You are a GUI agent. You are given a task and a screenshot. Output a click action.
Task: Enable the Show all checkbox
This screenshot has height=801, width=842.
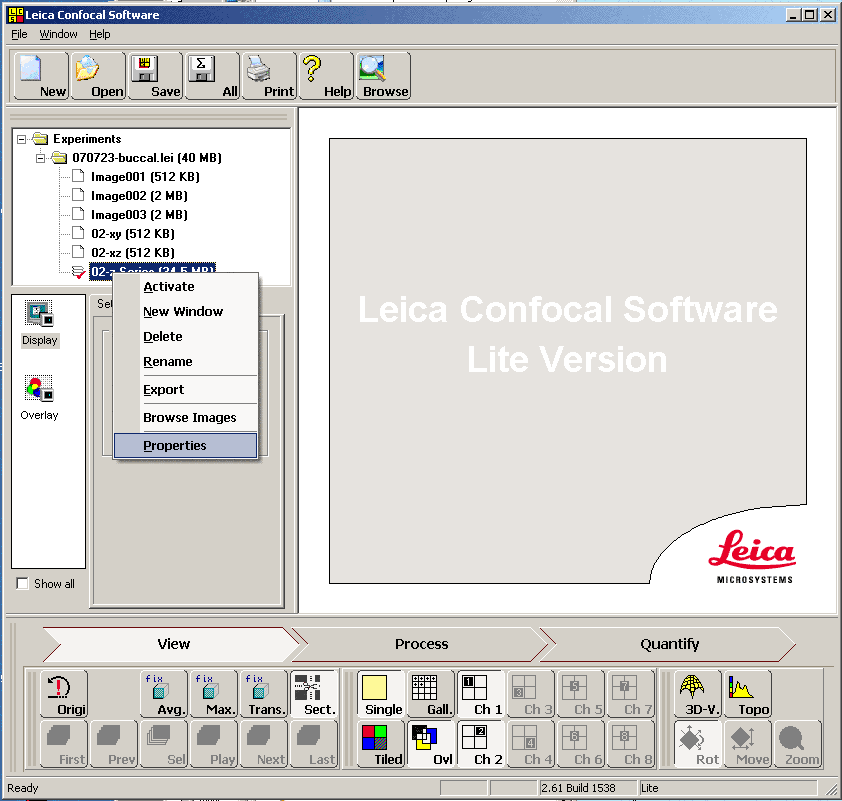23,584
